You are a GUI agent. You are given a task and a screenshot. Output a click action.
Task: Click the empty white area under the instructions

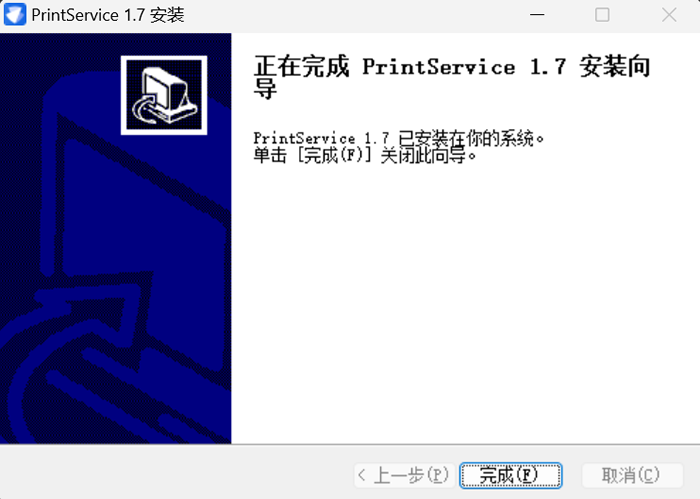click(x=464, y=304)
